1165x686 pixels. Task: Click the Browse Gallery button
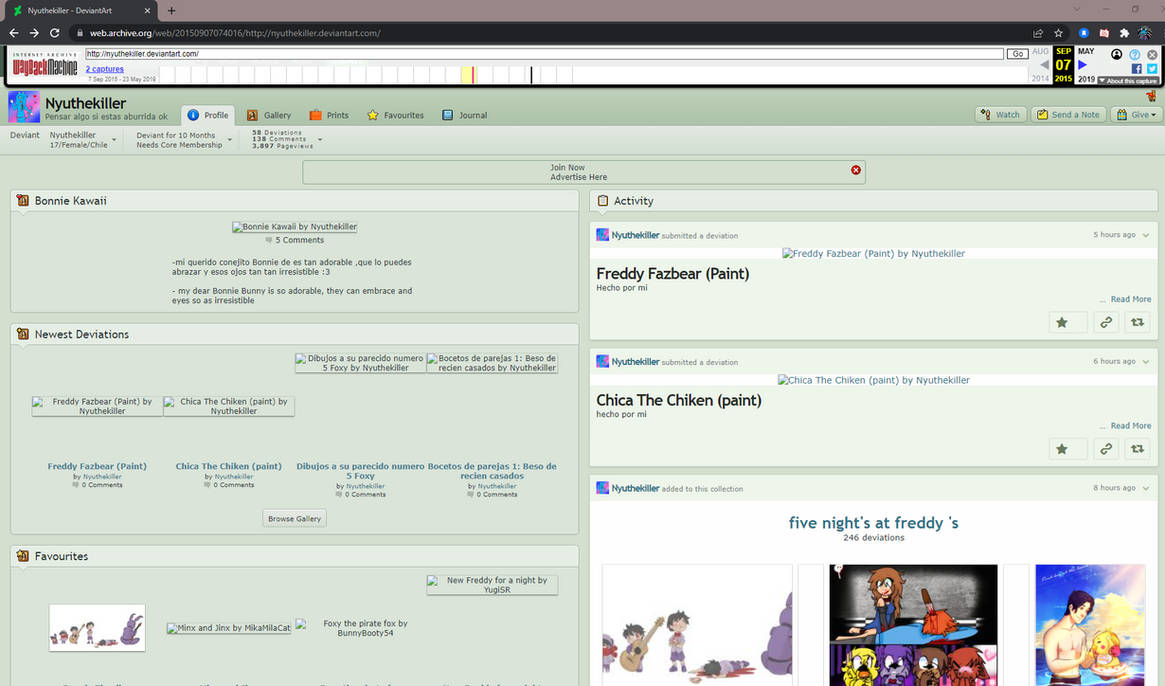[x=294, y=519]
